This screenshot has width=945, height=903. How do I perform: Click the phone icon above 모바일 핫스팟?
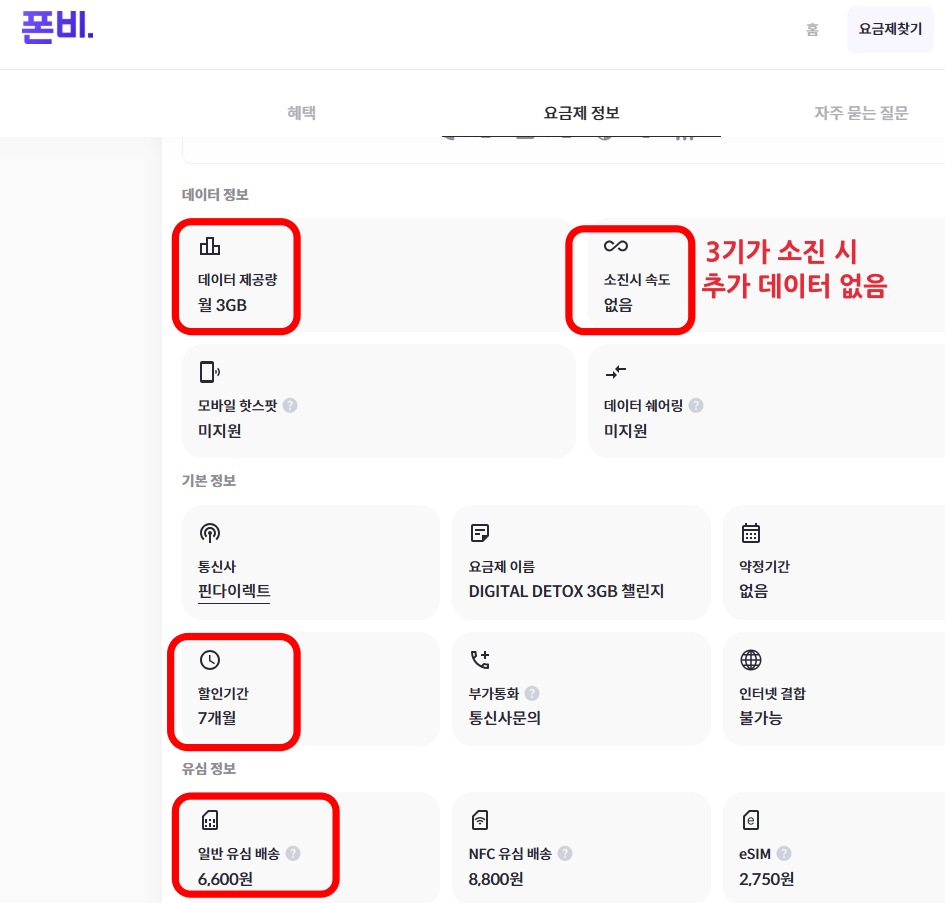(x=210, y=371)
